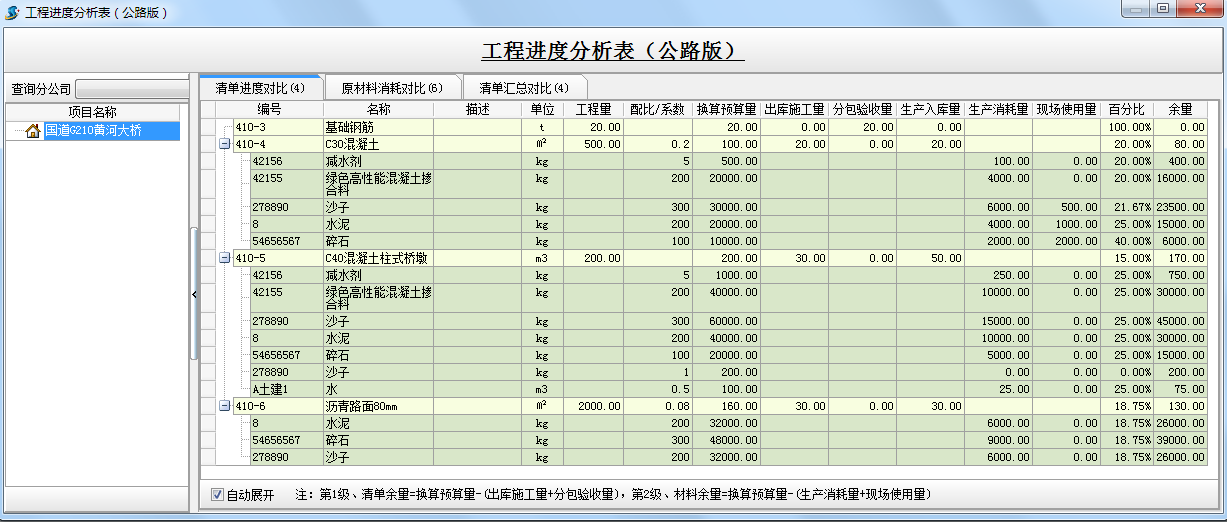
Task: Collapse the 410-6 沥青路面80mm row
Action: pos(225,407)
